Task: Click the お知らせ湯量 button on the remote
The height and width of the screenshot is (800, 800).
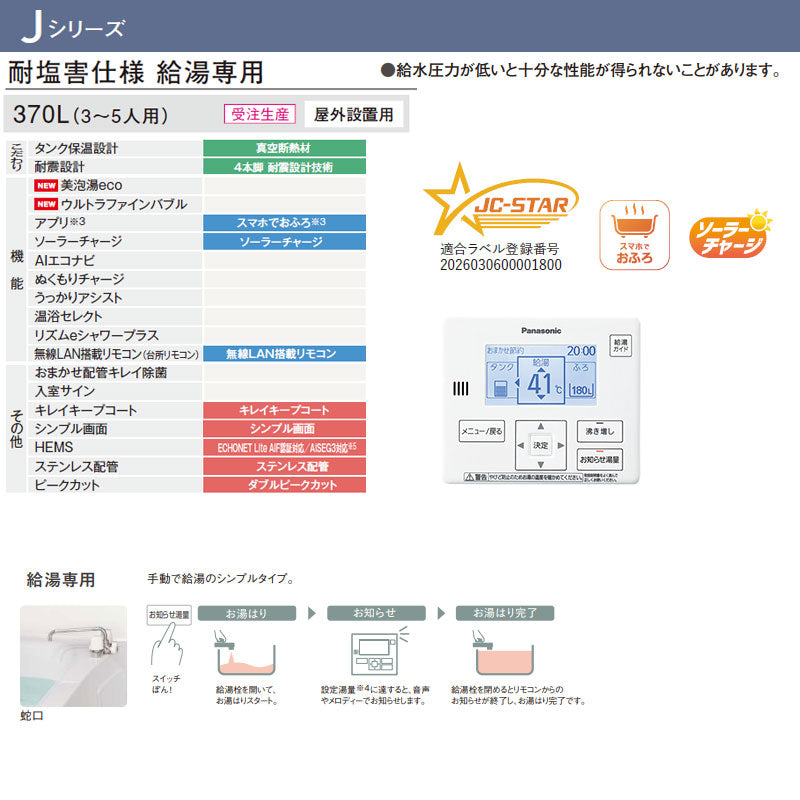Action: (599, 459)
